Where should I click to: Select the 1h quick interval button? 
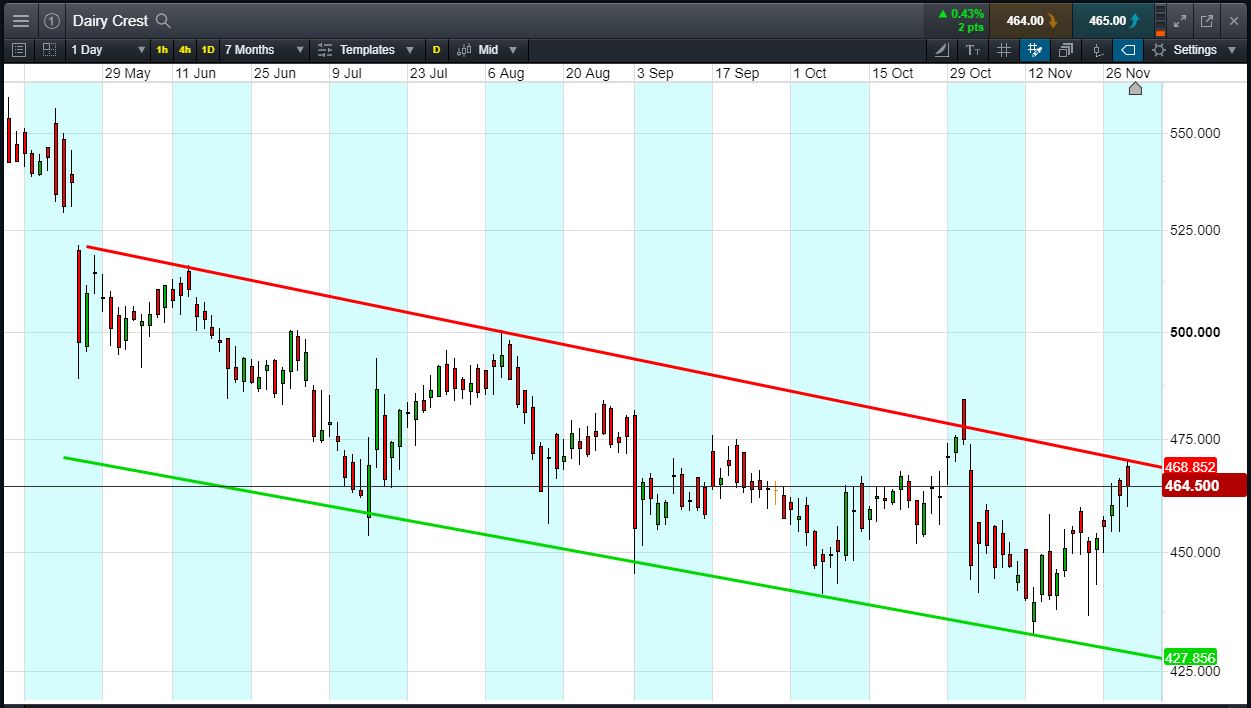coord(162,49)
